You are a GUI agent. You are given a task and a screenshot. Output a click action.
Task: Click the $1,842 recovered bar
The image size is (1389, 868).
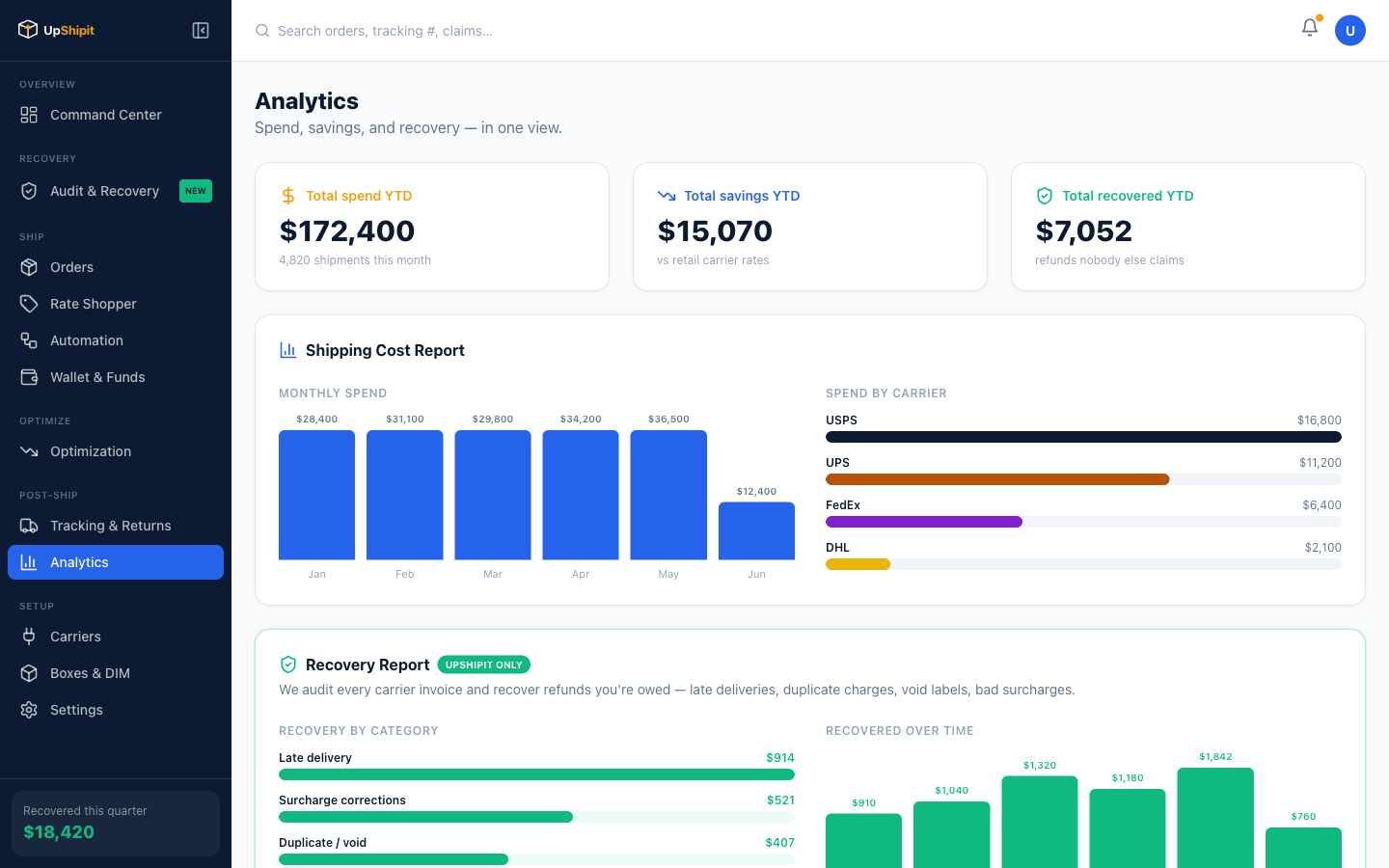pyautogui.click(x=1215, y=818)
